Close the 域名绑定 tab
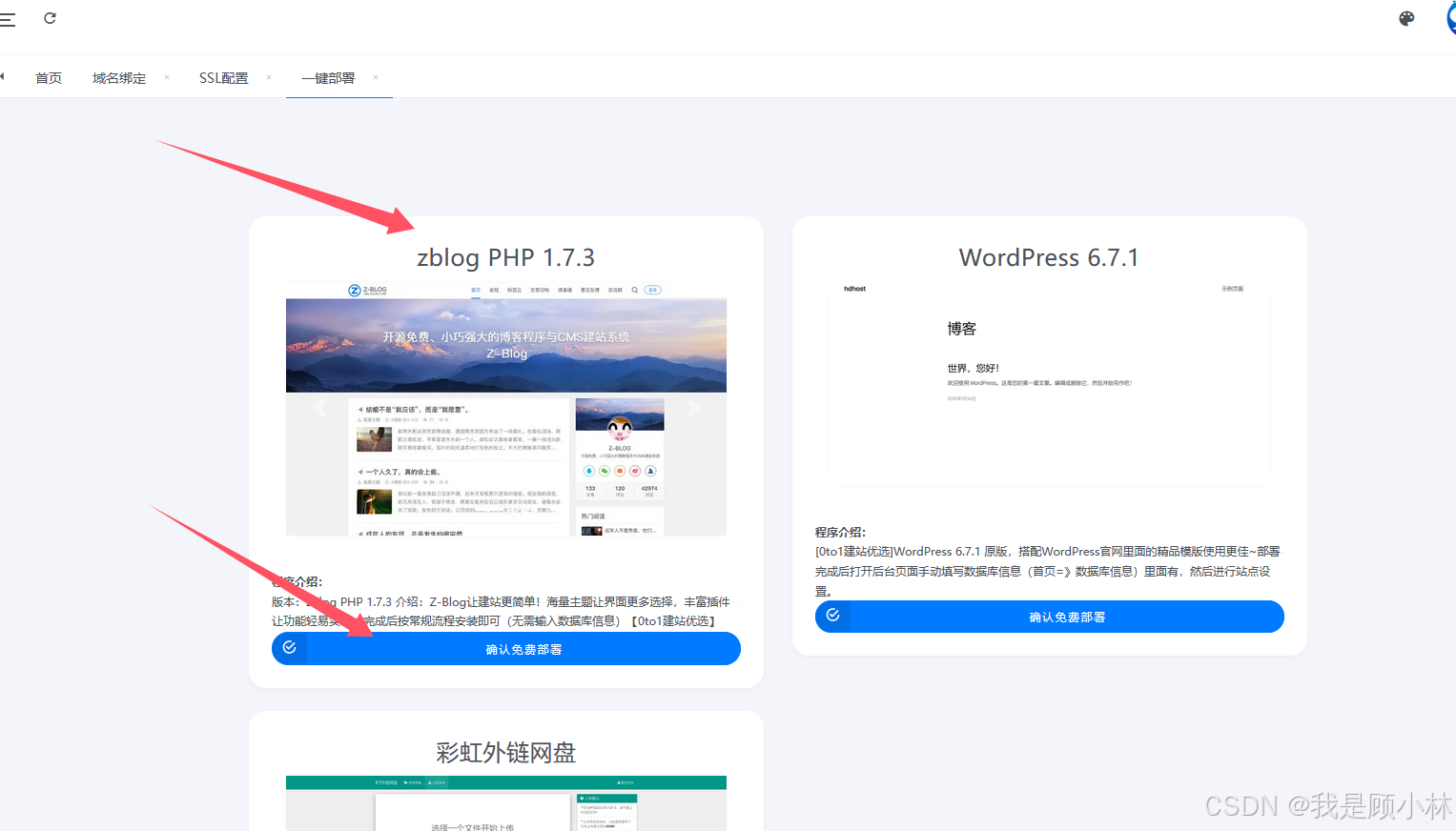Image resolution: width=1456 pixels, height=831 pixels. pyautogui.click(x=167, y=77)
